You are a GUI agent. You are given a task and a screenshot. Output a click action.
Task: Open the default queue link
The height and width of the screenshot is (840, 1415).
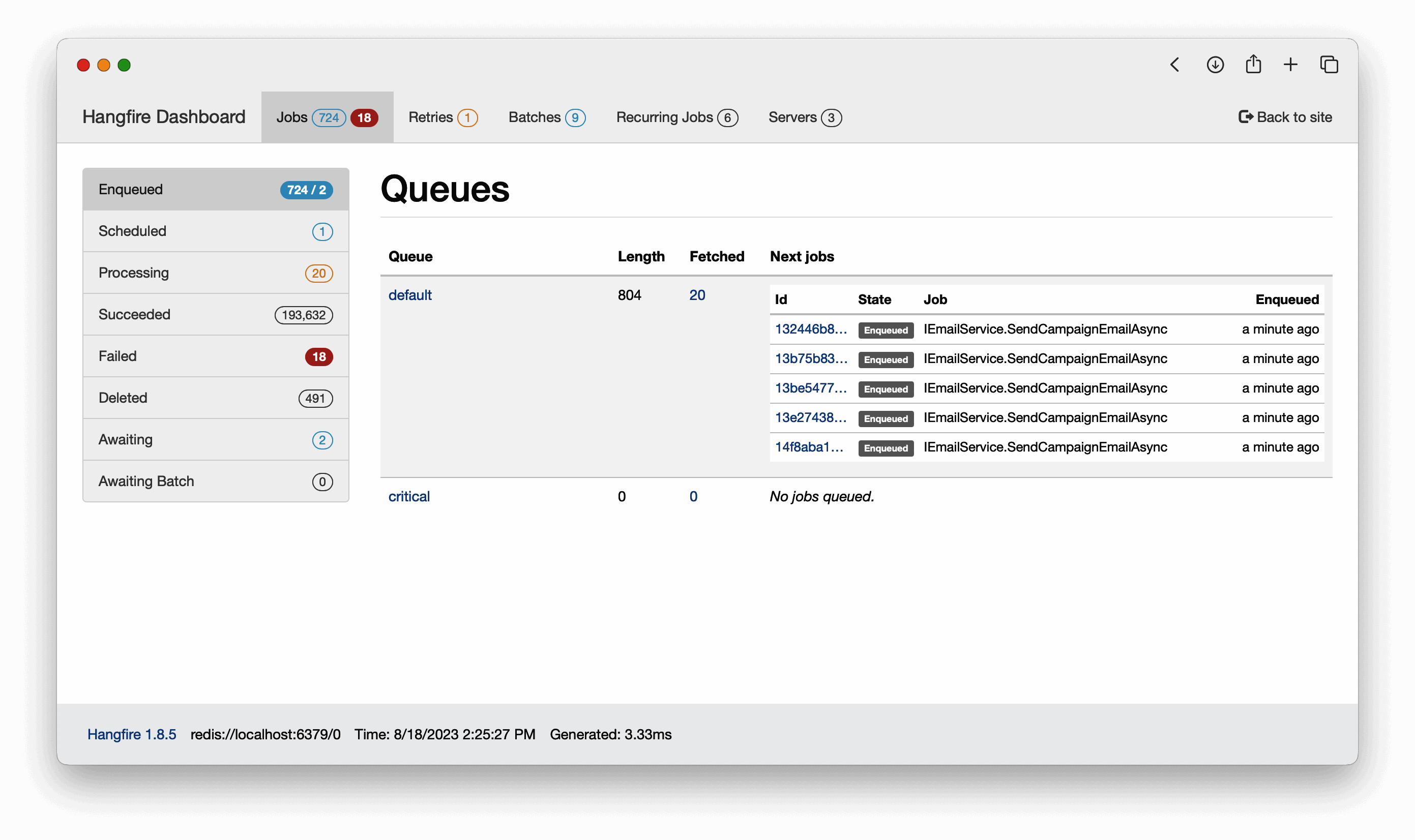(409, 295)
